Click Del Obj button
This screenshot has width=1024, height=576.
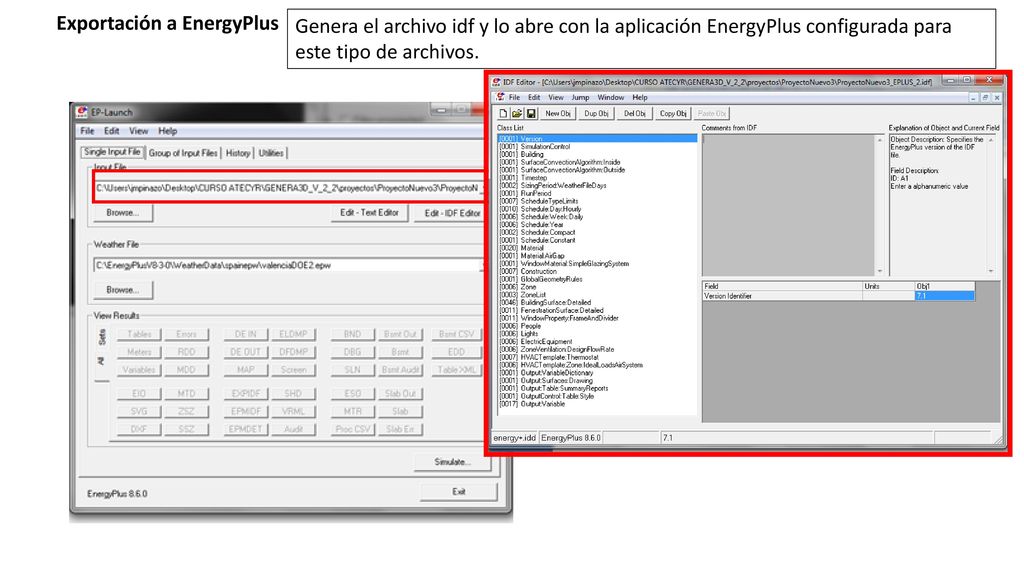(634, 114)
